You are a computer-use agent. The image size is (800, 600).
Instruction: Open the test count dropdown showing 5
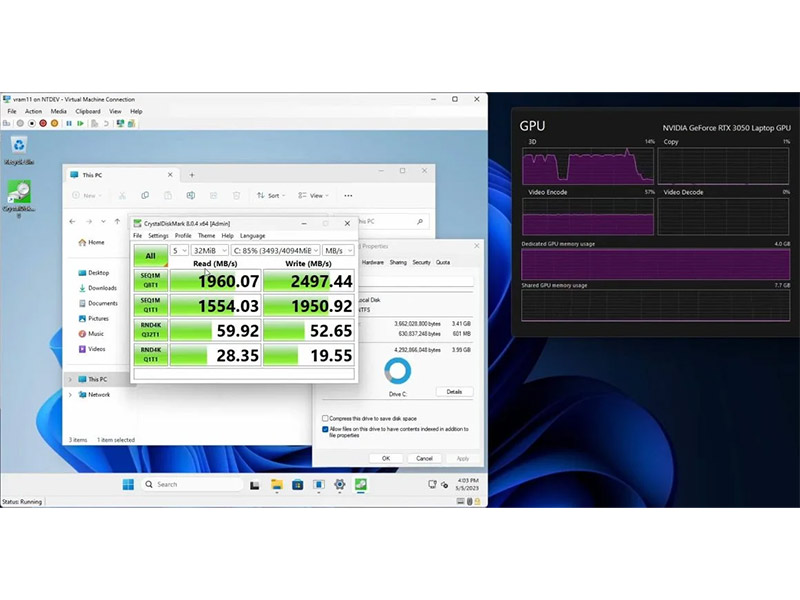click(179, 251)
